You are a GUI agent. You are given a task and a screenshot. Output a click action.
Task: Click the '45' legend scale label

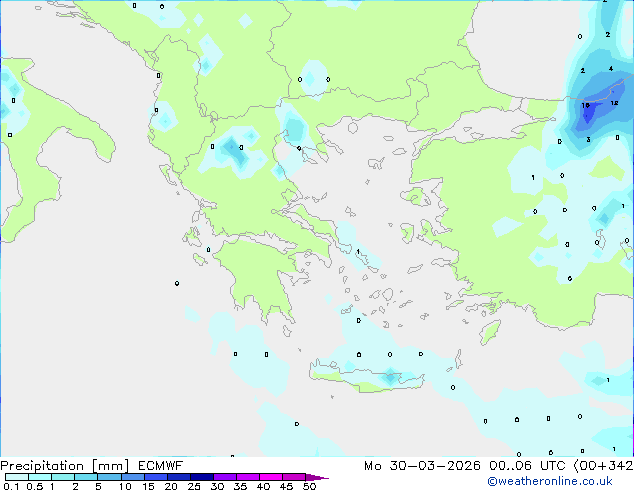coord(286,486)
